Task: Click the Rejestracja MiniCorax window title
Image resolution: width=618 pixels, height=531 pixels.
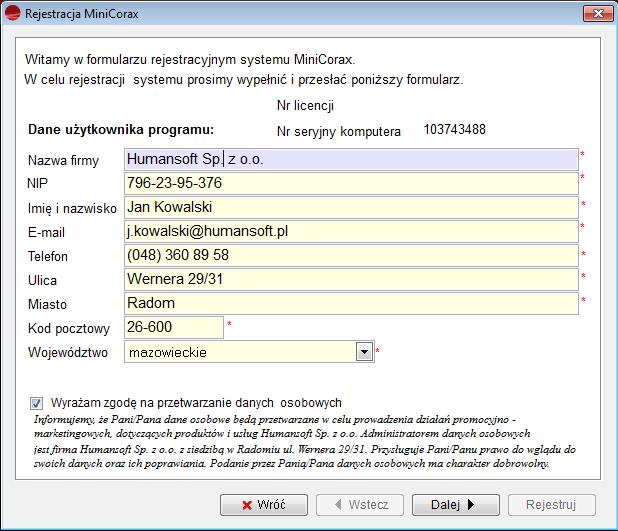Action: click(82, 14)
